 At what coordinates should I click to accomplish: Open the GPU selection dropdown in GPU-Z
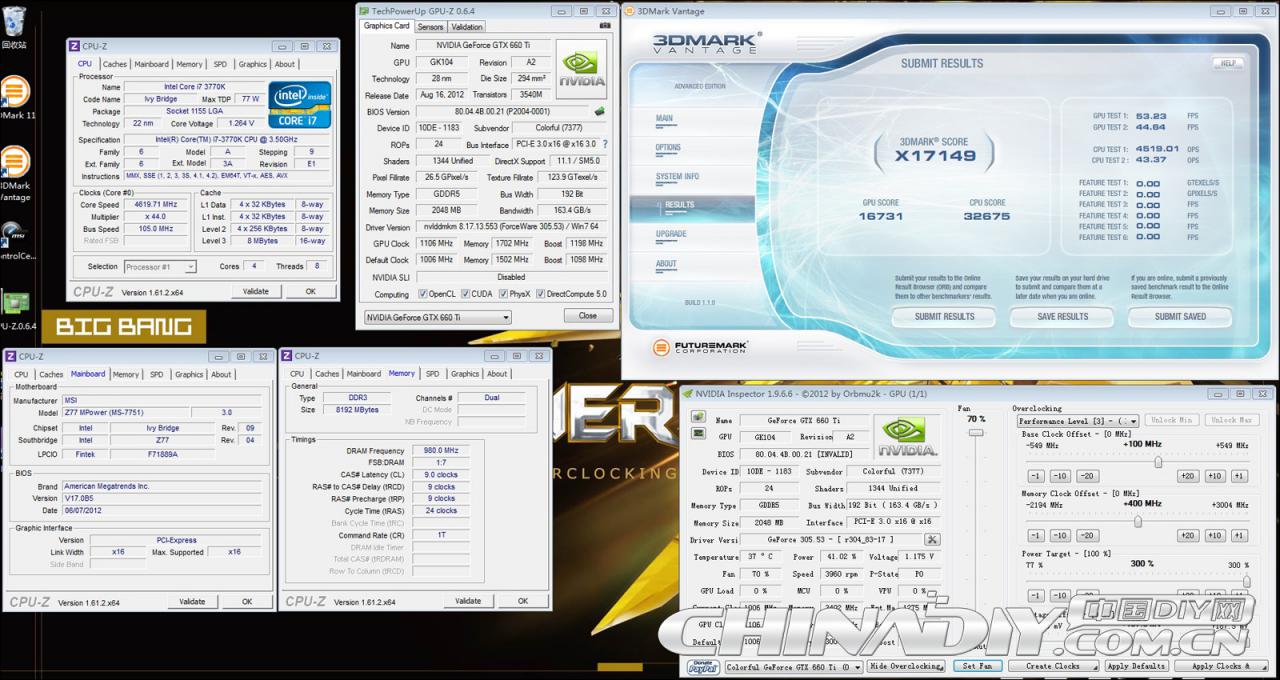click(x=436, y=317)
